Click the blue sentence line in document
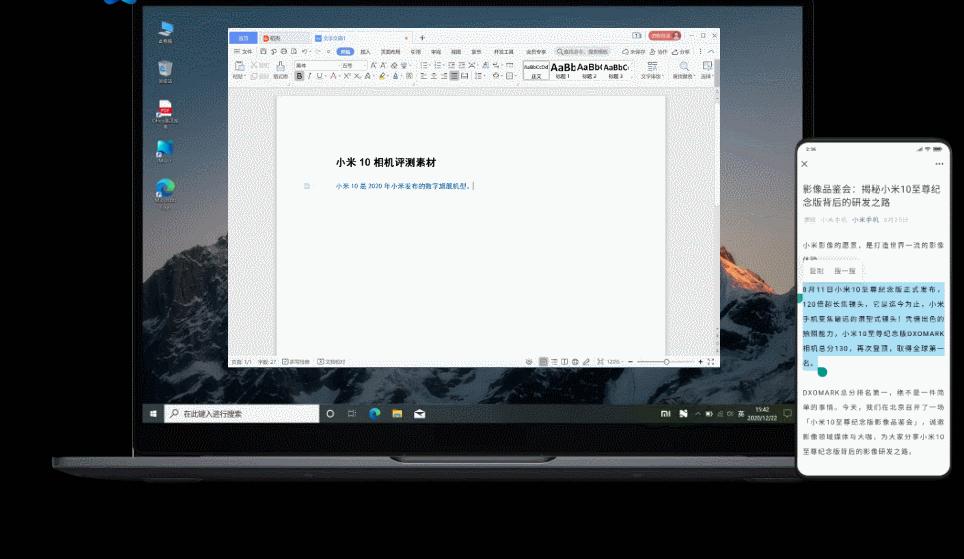 tap(403, 186)
